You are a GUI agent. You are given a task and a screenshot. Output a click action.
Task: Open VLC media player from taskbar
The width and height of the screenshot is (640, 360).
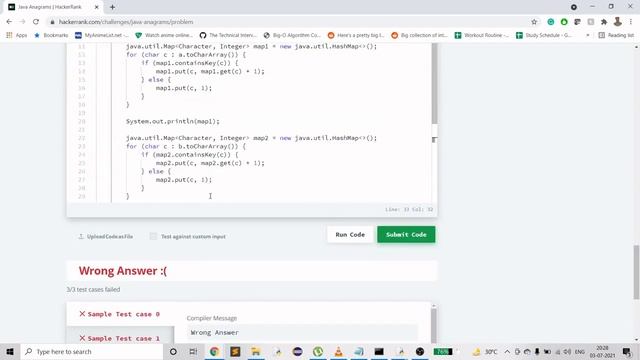click(x=338, y=351)
